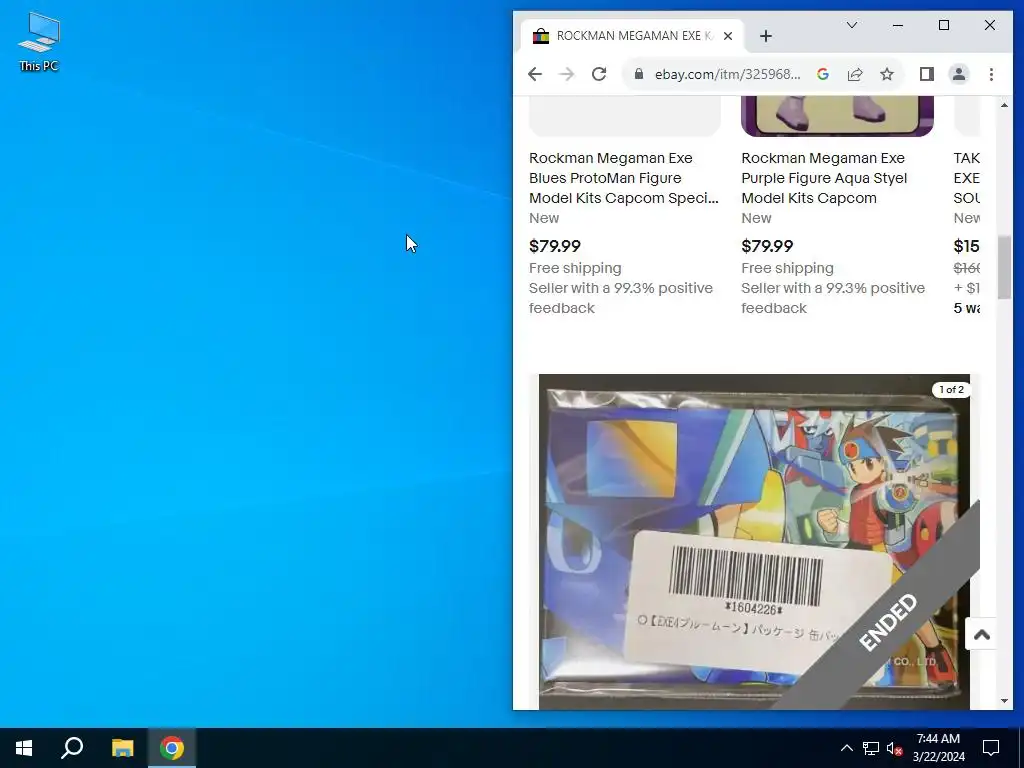Close the ROCKMAN MEGAMAN EXE tab

pos(728,36)
